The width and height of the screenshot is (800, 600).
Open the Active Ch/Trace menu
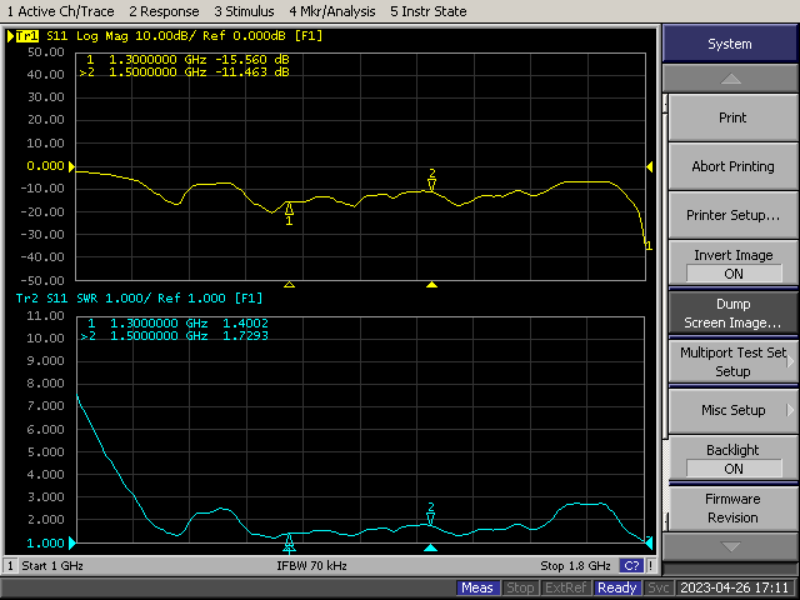click(60, 11)
